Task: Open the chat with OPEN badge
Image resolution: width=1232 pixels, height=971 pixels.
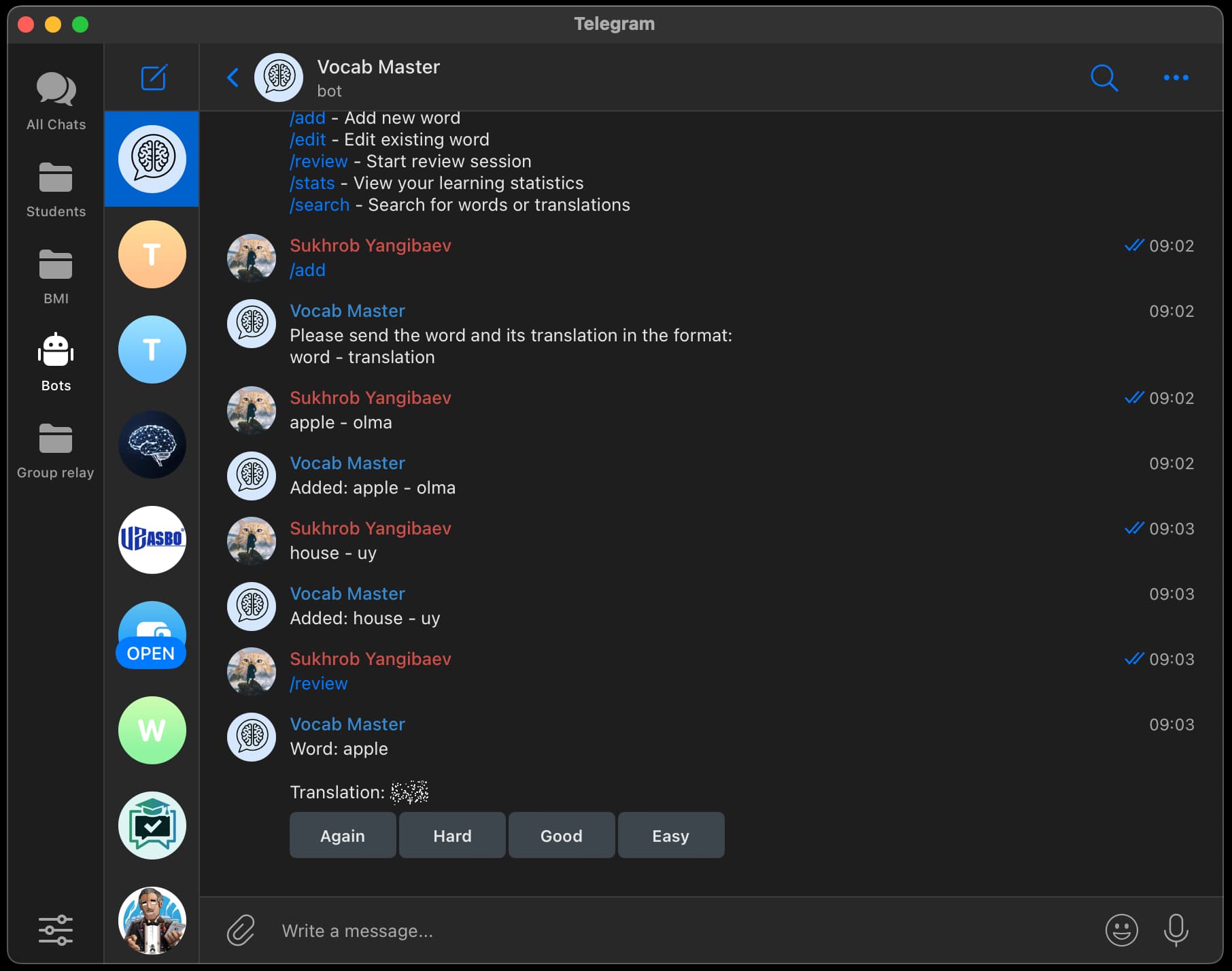Action: click(152, 635)
